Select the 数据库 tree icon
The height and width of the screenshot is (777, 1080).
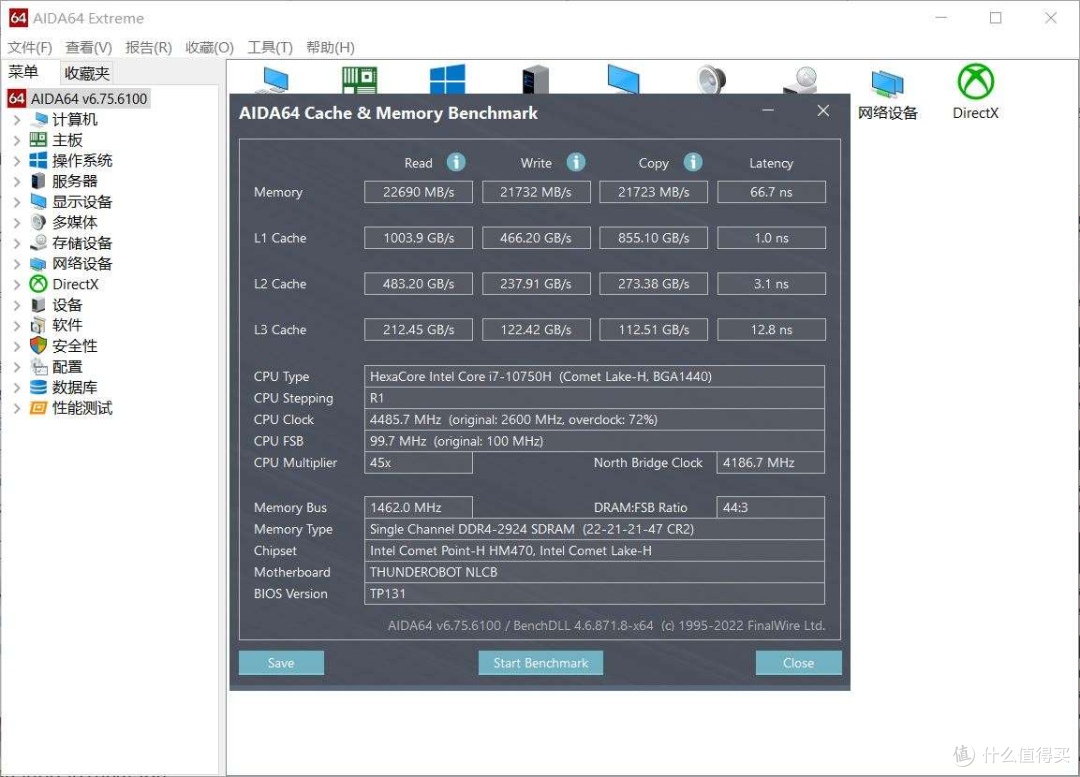point(39,387)
